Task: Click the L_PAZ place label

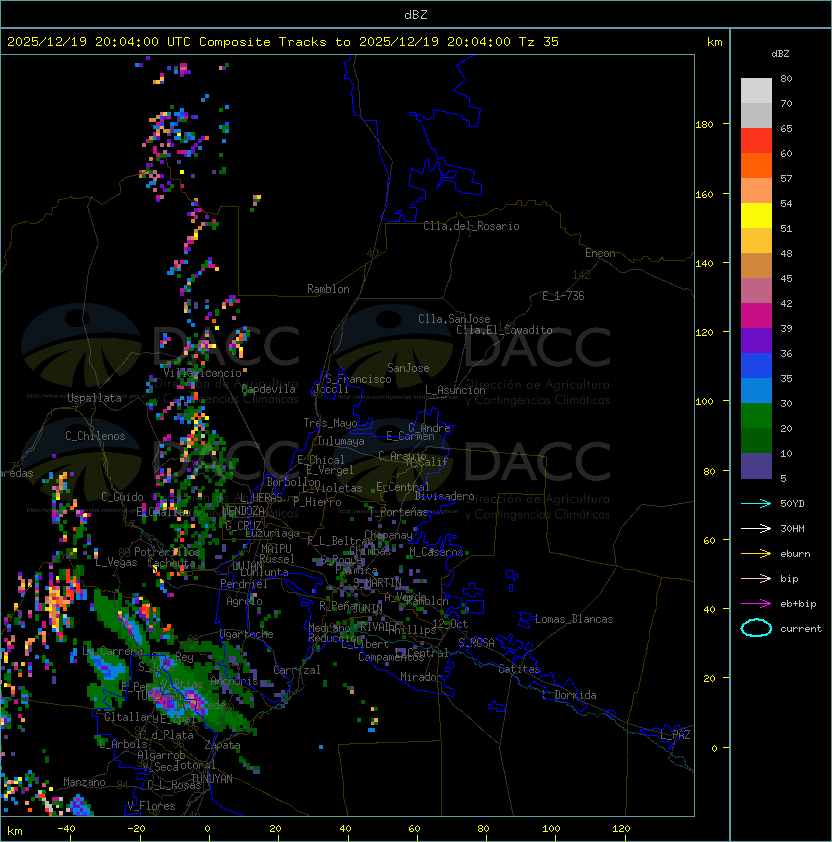Action: click(675, 734)
